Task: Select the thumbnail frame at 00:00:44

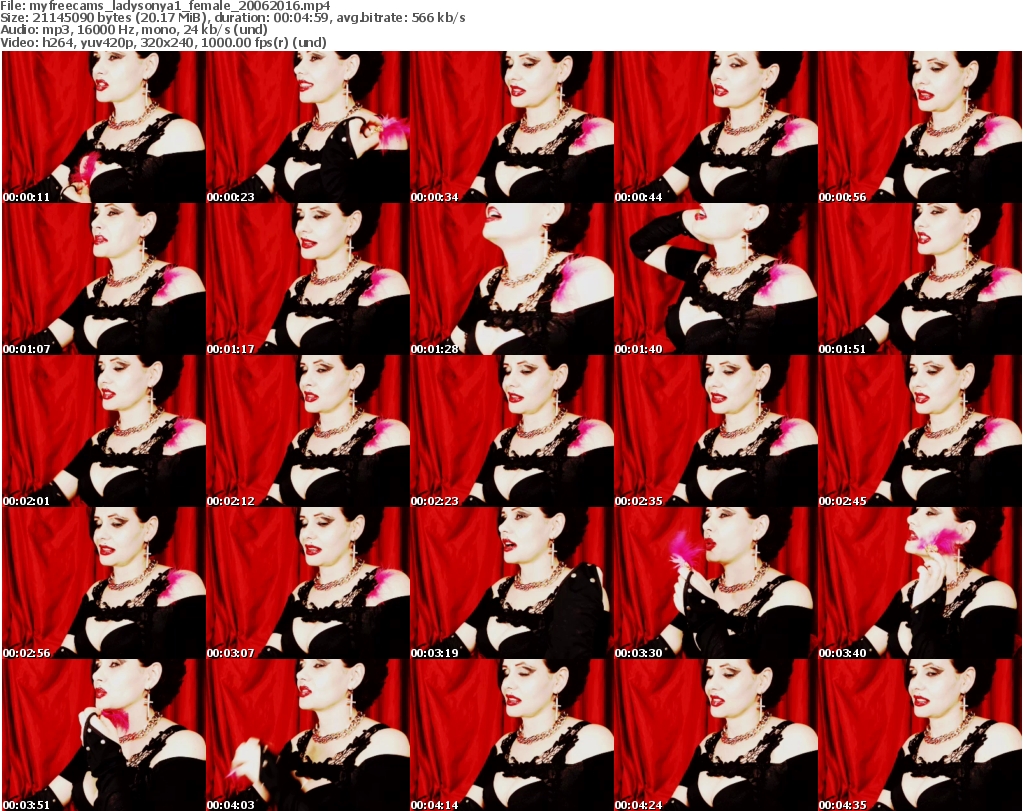Action: (716, 127)
